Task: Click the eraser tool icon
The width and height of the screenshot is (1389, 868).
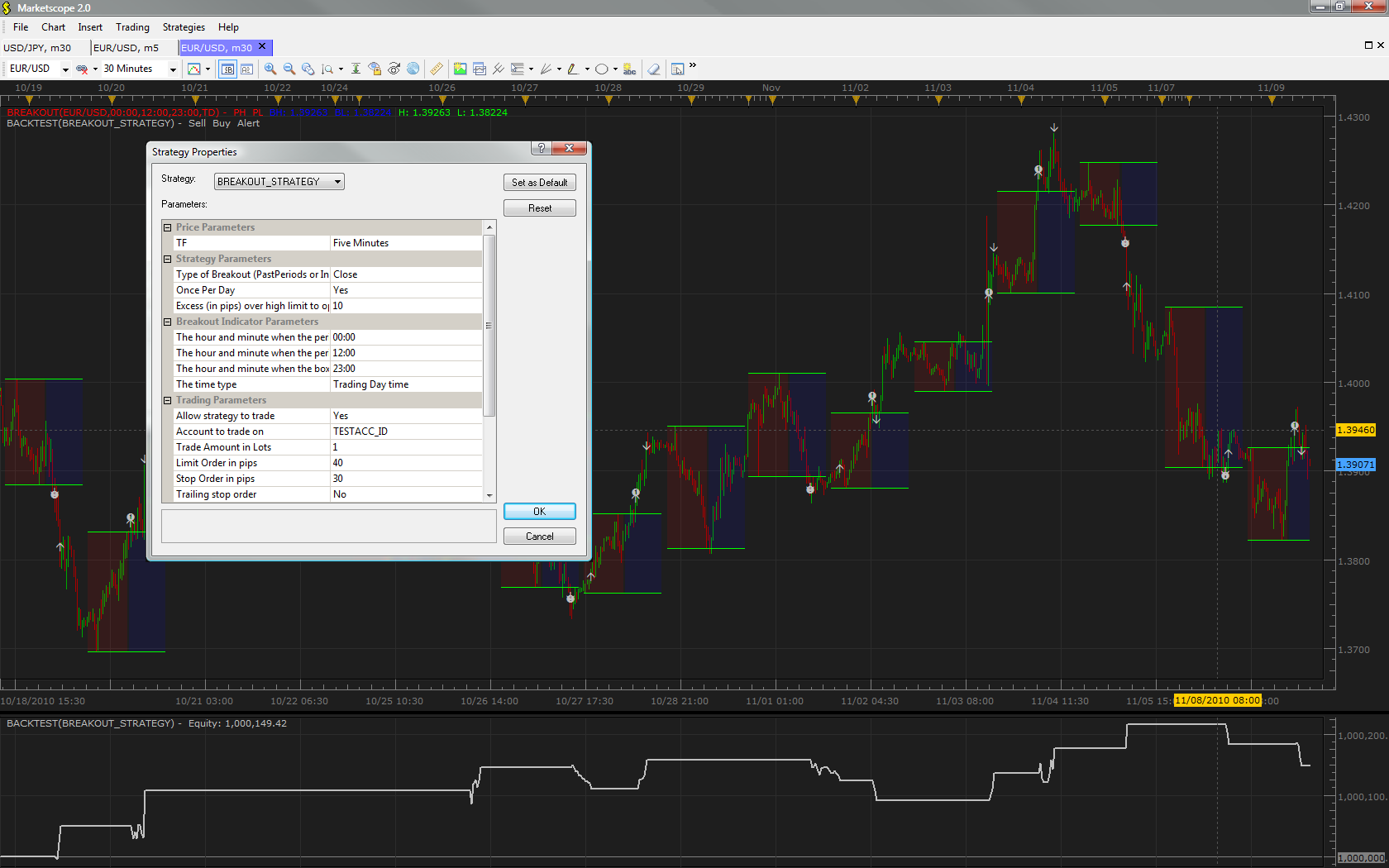Action: point(653,69)
